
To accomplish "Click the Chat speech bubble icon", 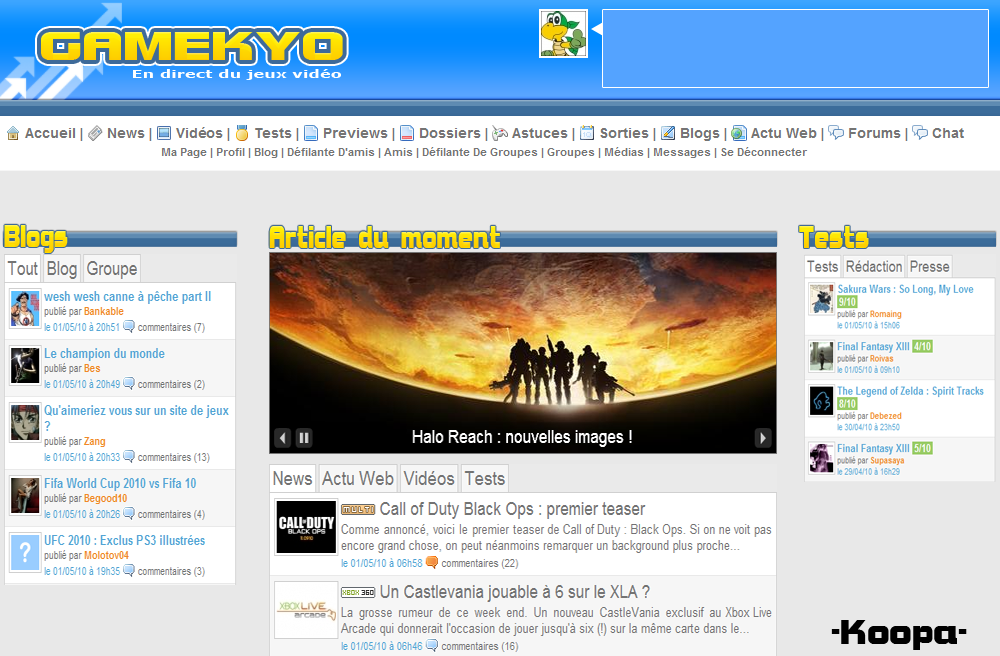I will pos(920,133).
